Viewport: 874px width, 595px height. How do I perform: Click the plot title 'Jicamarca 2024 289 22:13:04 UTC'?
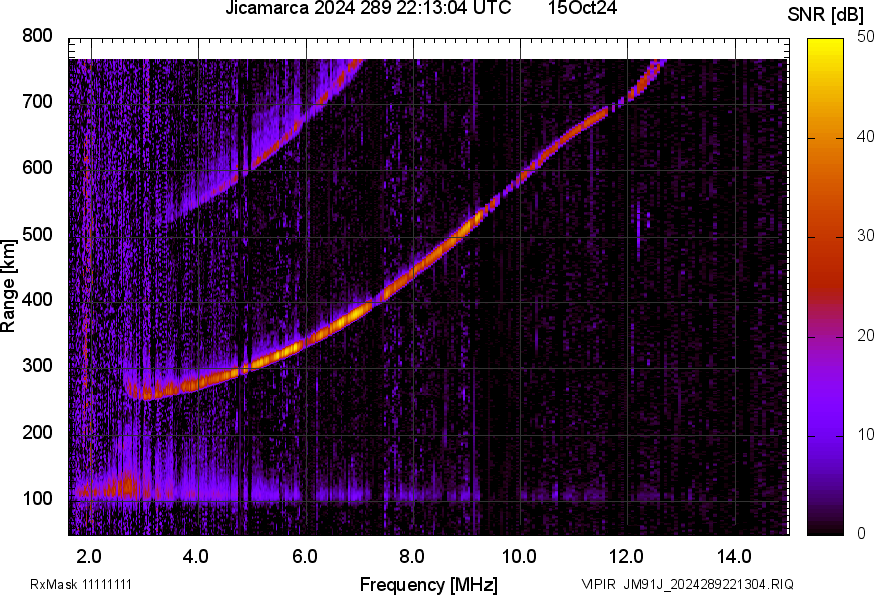coord(368,8)
